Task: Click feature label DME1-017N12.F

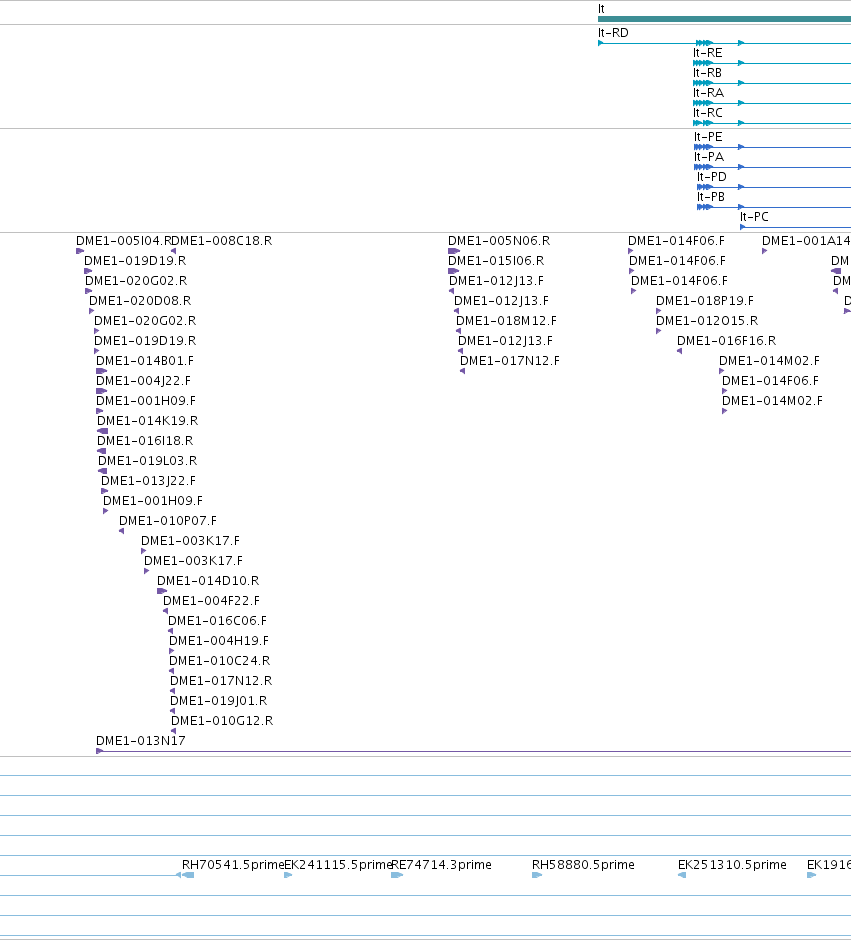Action: coord(510,360)
